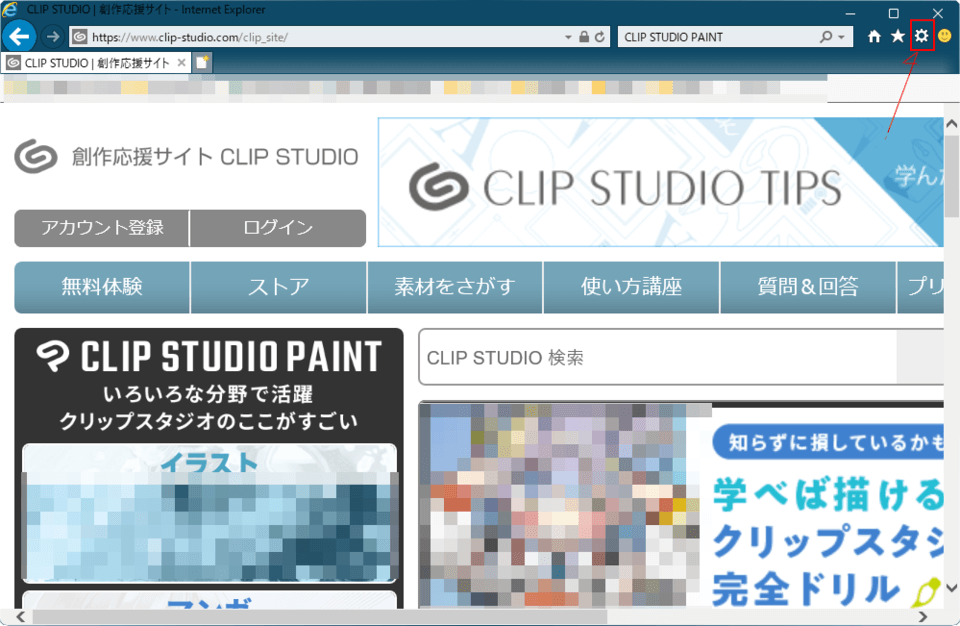
Task: Open Favorites via the star icon
Action: coord(898,36)
